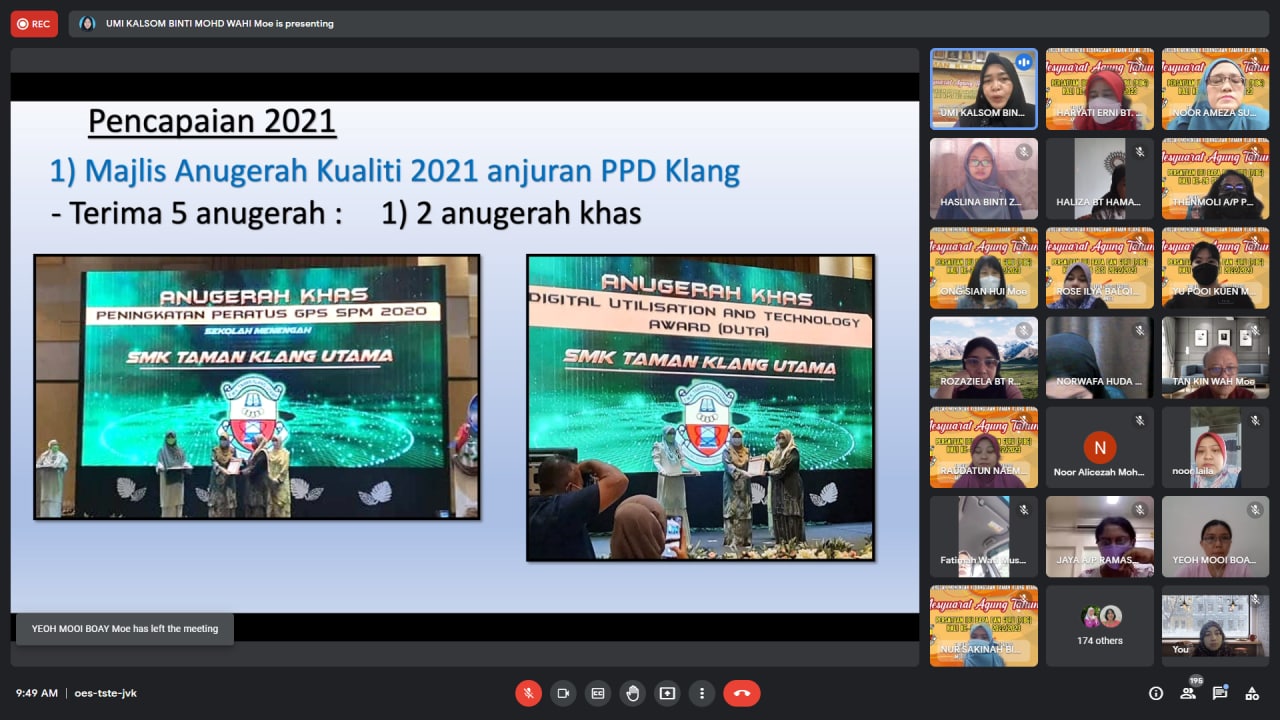This screenshot has height=720, width=1280.
Task: Open the three-dot more options menu
Action: coord(702,693)
